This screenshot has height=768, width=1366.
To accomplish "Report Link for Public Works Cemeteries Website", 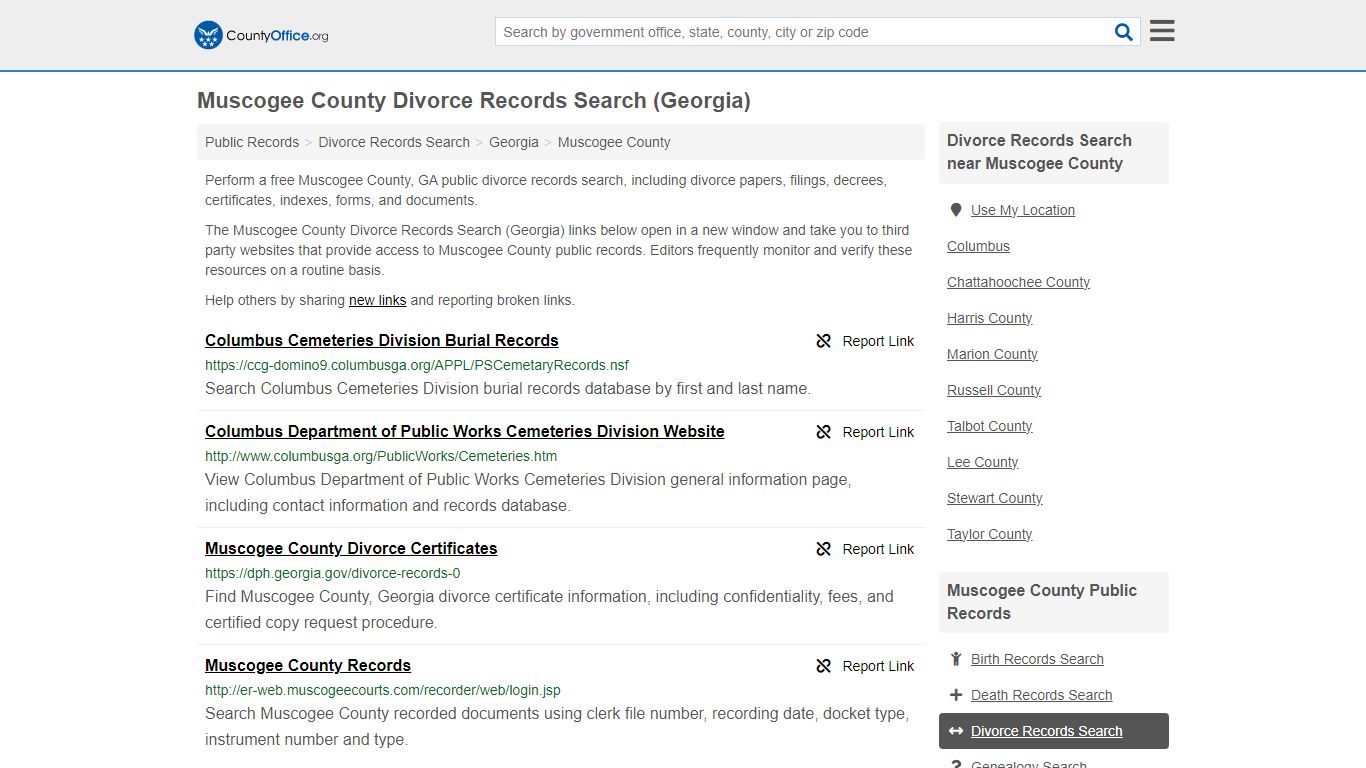I will (x=878, y=432).
